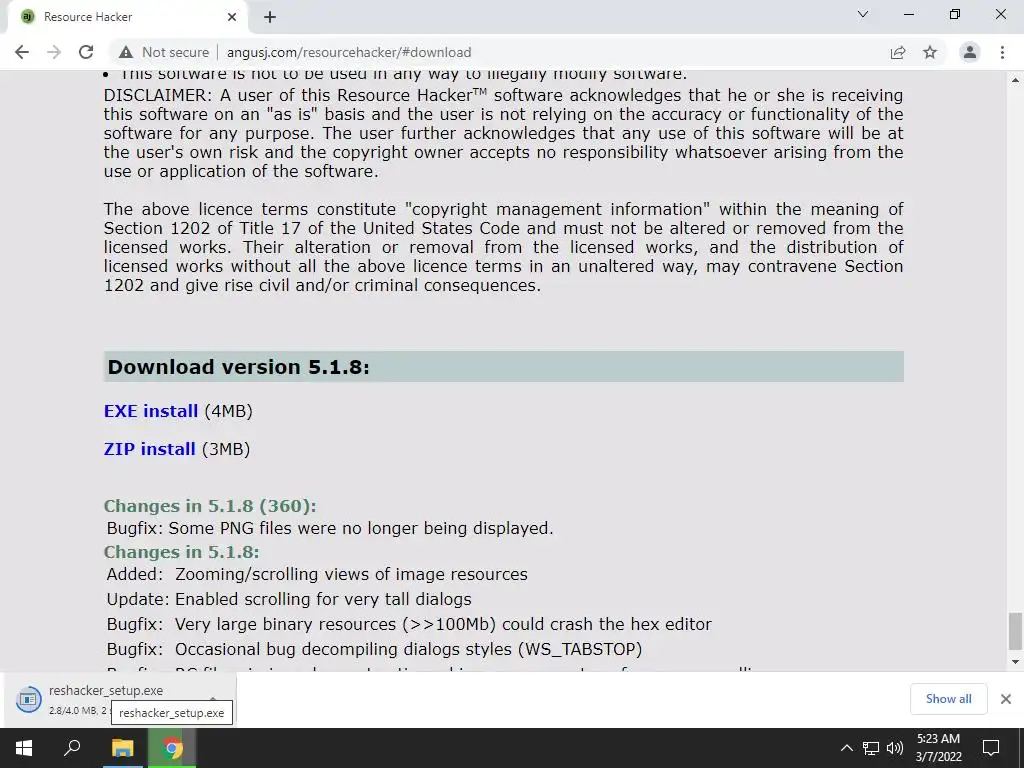Open the volume tray icon

pyautogui.click(x=895, y=748)
